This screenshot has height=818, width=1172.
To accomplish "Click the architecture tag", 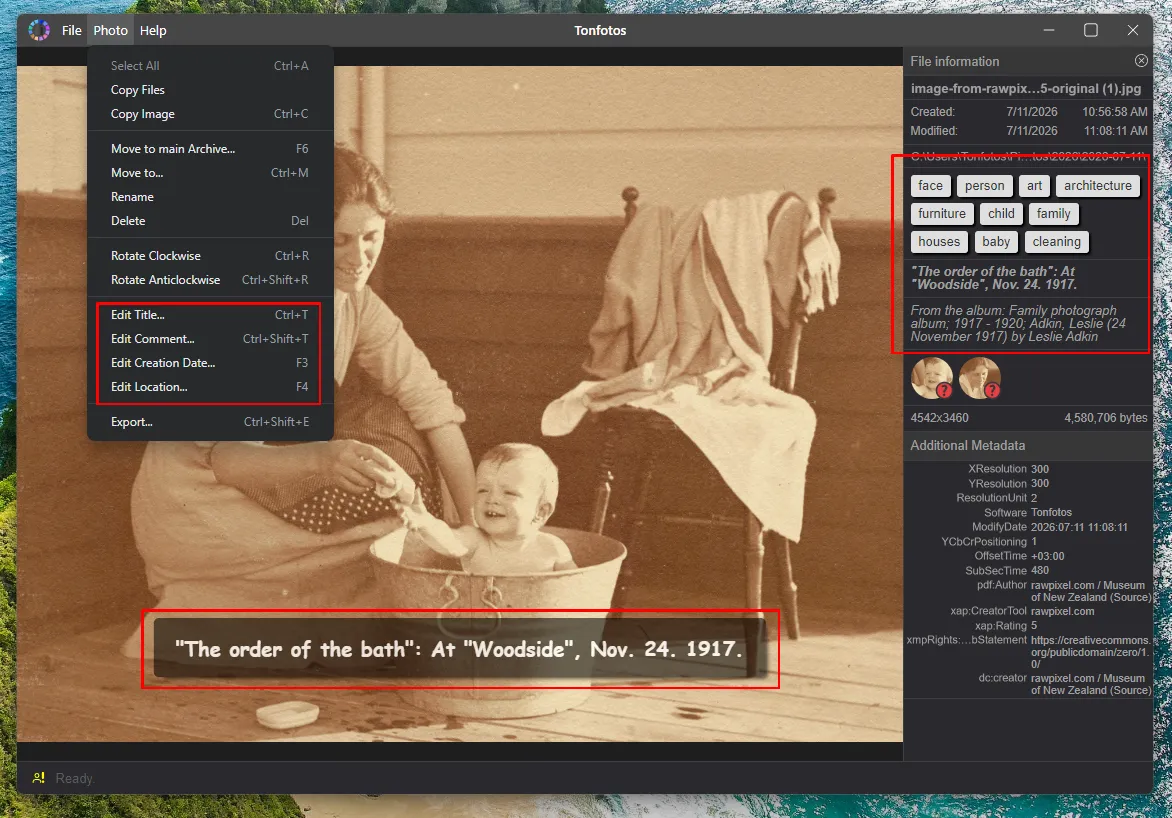I will tap(1097, 185).
